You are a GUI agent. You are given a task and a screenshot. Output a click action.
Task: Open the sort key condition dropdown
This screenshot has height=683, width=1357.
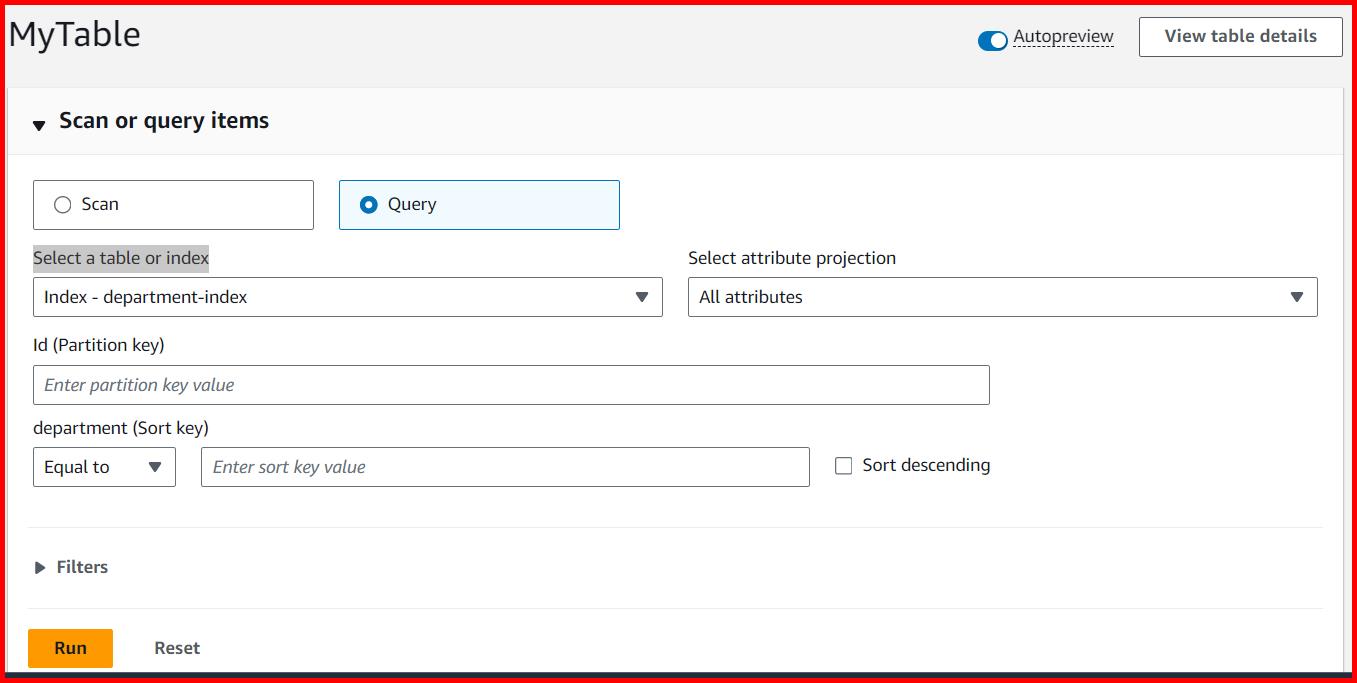coord(104,466)
